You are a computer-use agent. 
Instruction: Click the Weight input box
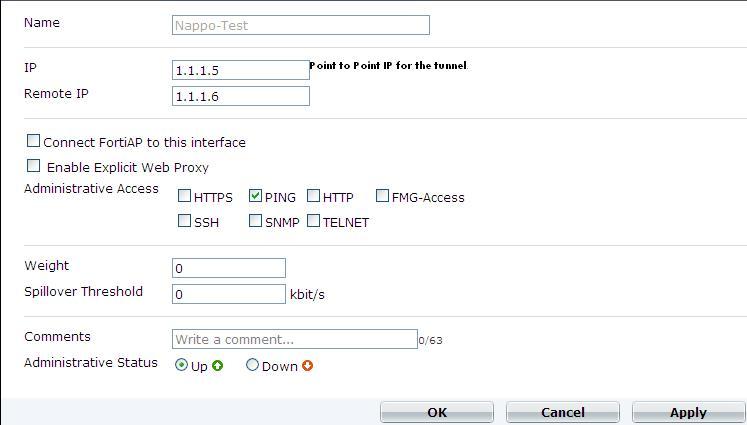point(228,268)
